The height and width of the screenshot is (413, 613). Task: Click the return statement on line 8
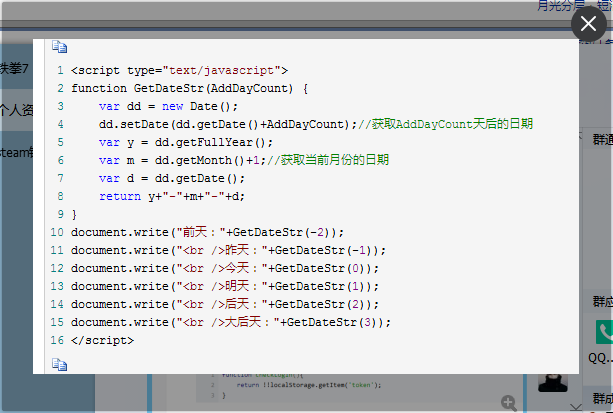click(x=172, y=196)
